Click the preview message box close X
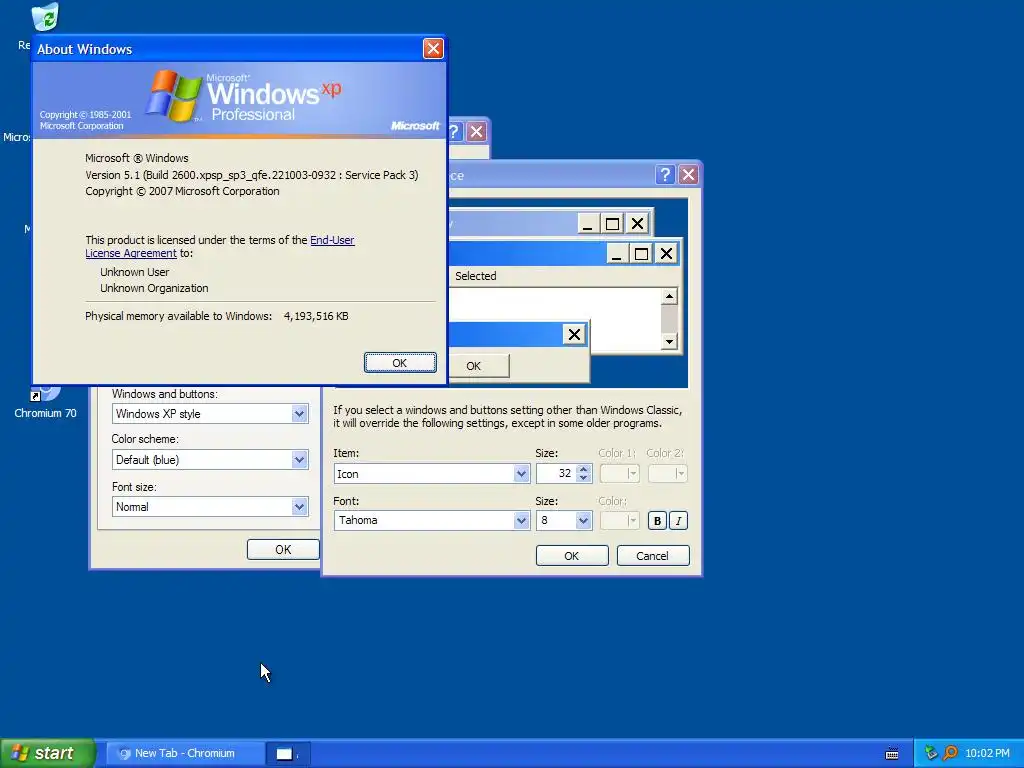Viewport: 1024px width, 768px height. (574, 334)
